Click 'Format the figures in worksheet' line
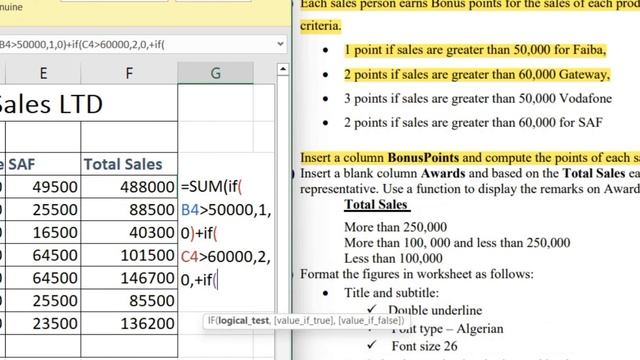 [x=417, y=274]
